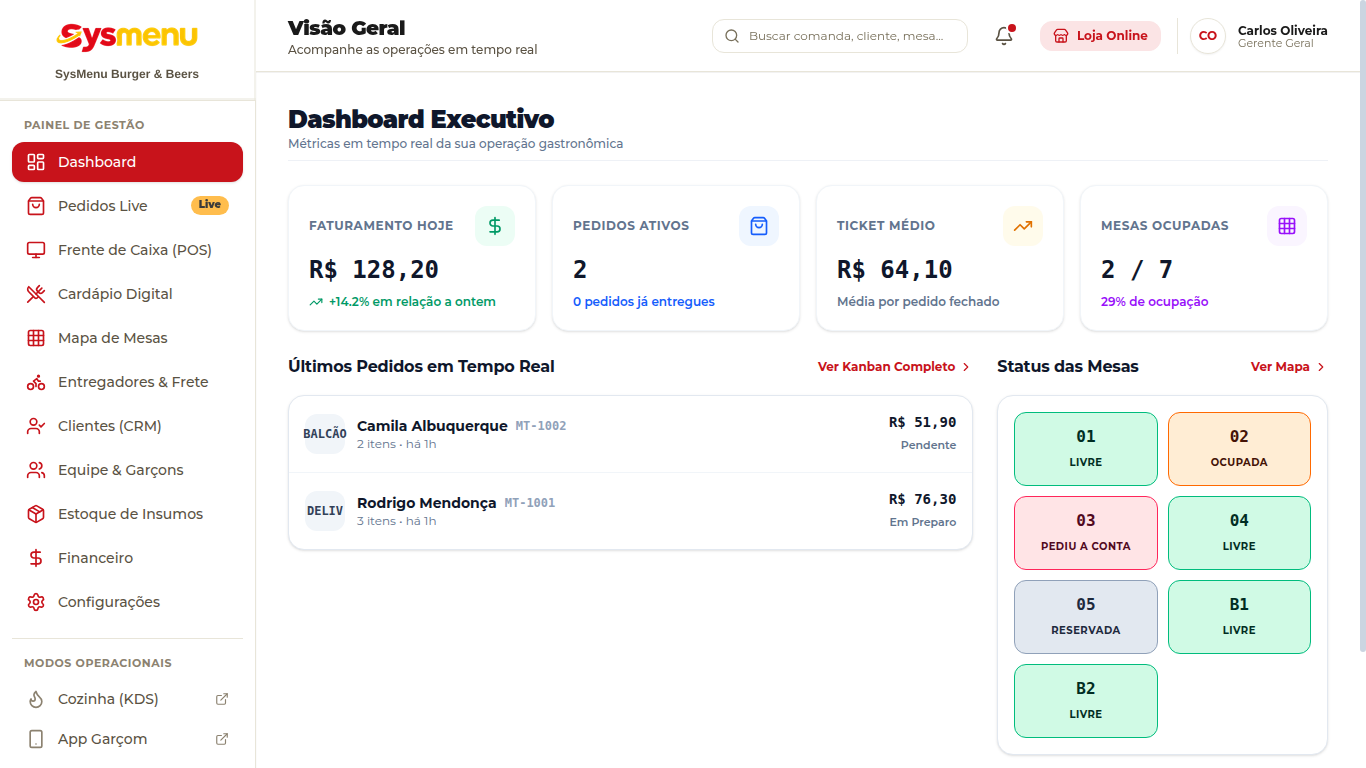The width and height of the screenshot is (1366, 768).
Task: Click the CO user avatar
Action: pyautogui.click(x=1208, y=36)
